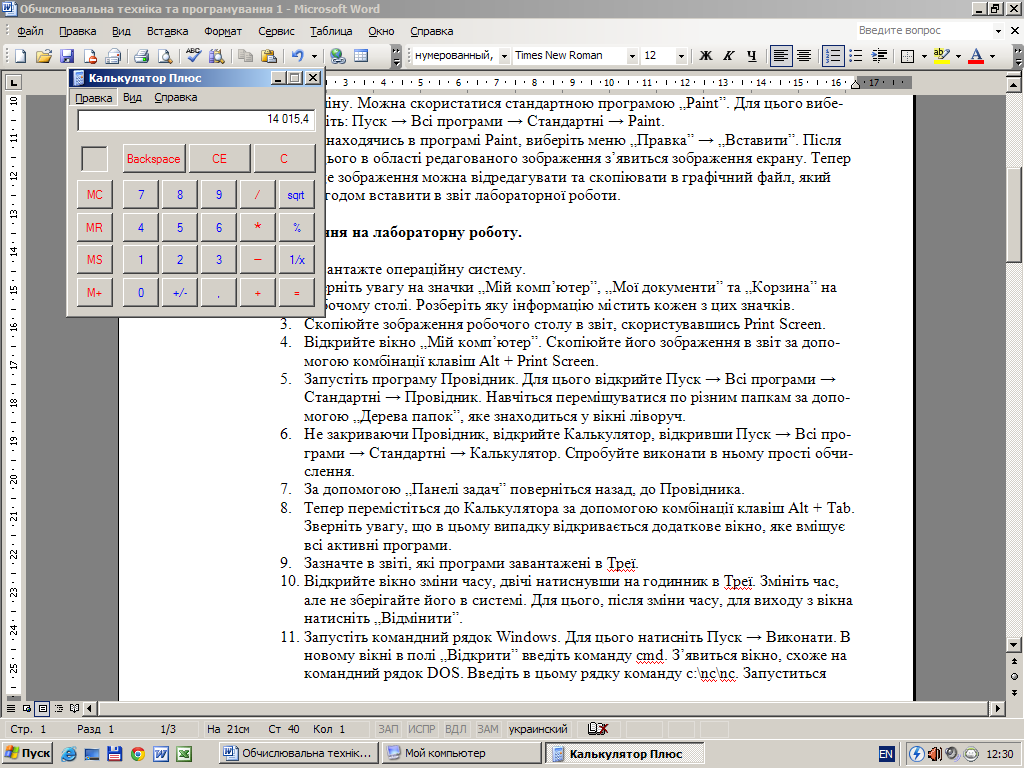Viewport: 1024px width, 768px height.
Task: Click the spelling status book icon in status bar
Action: 598,729
